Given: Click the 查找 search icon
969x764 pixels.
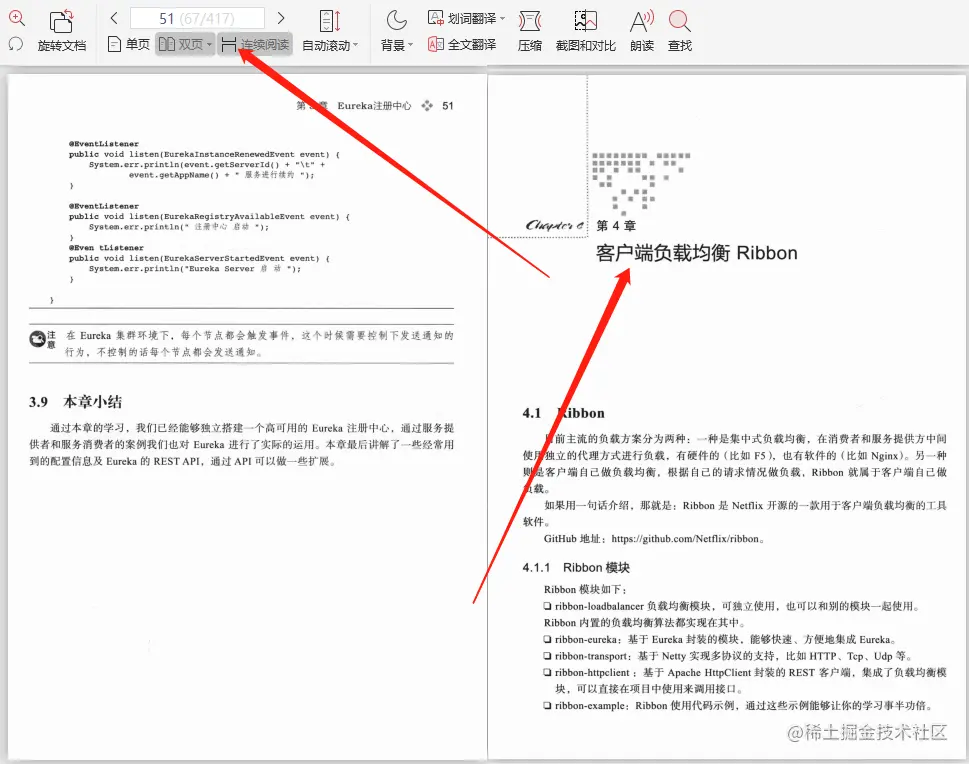Looking at the screenshot, I should [x=679, y=21].
